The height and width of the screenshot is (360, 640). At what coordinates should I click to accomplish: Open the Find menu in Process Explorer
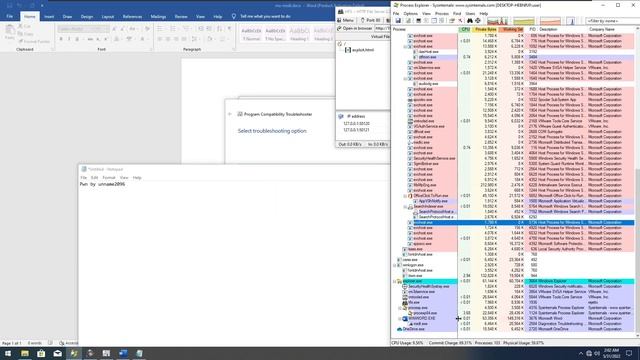pos(457,13)
